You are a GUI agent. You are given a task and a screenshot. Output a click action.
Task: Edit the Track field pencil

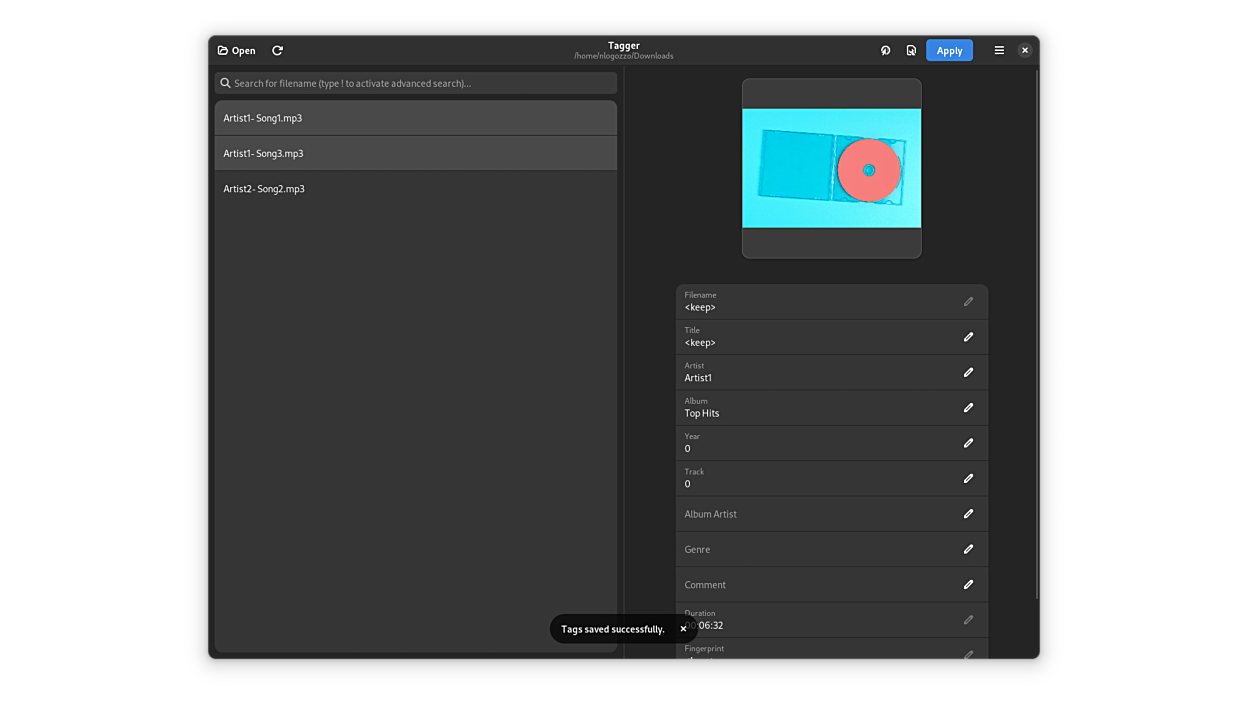(968, 478)
